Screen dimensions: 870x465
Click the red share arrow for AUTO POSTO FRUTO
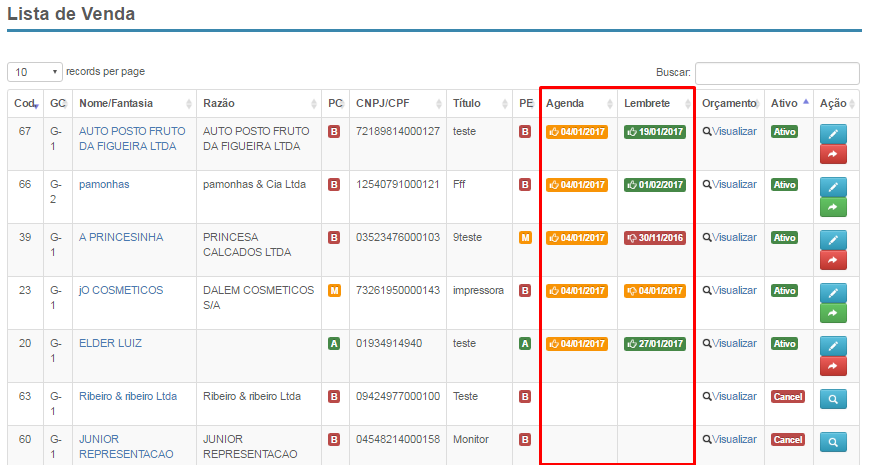coord(833,154)
